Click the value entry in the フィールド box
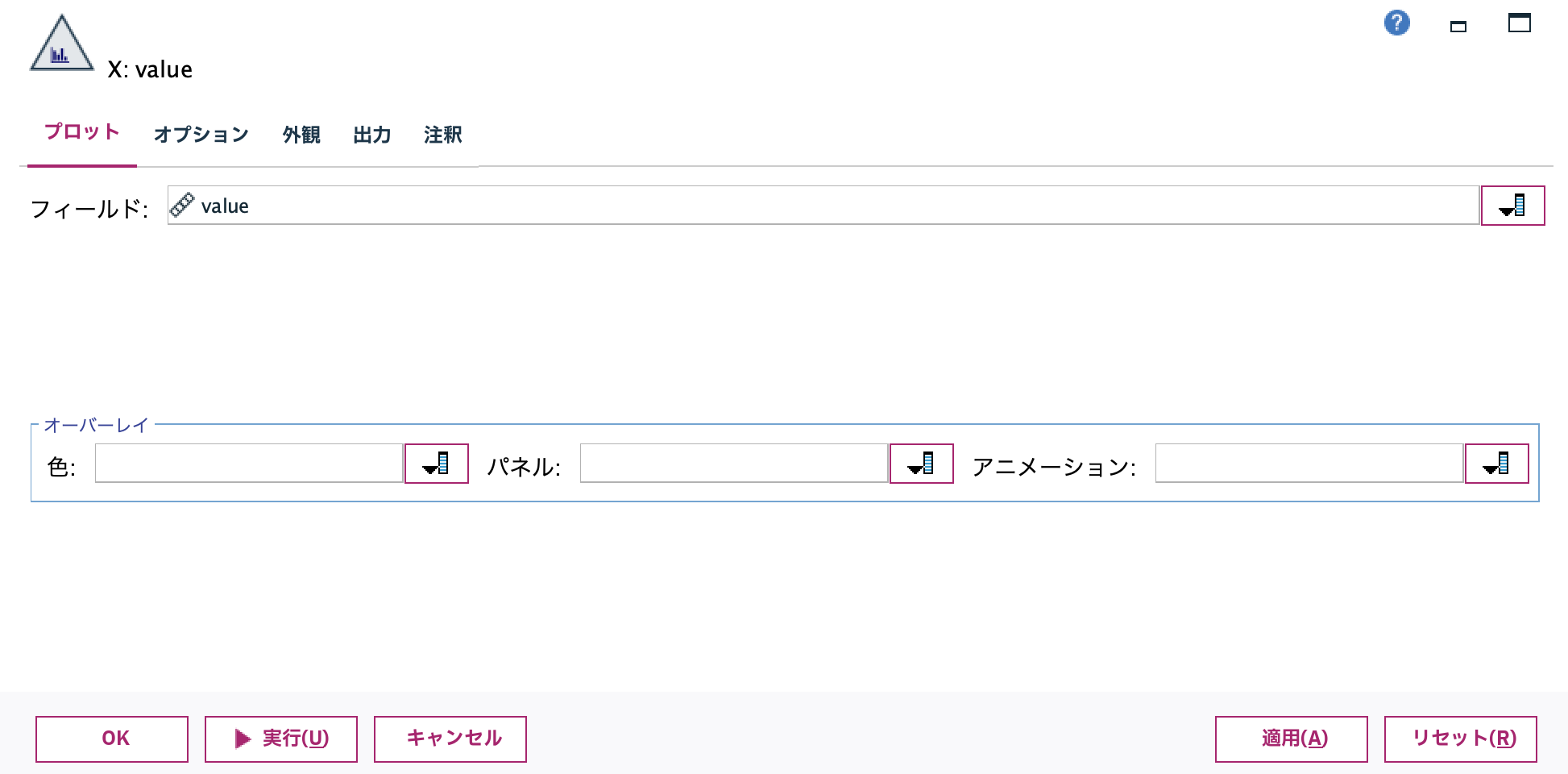Image resolution: width=1568 pixels, height=774 pixels. coord(226,206)
